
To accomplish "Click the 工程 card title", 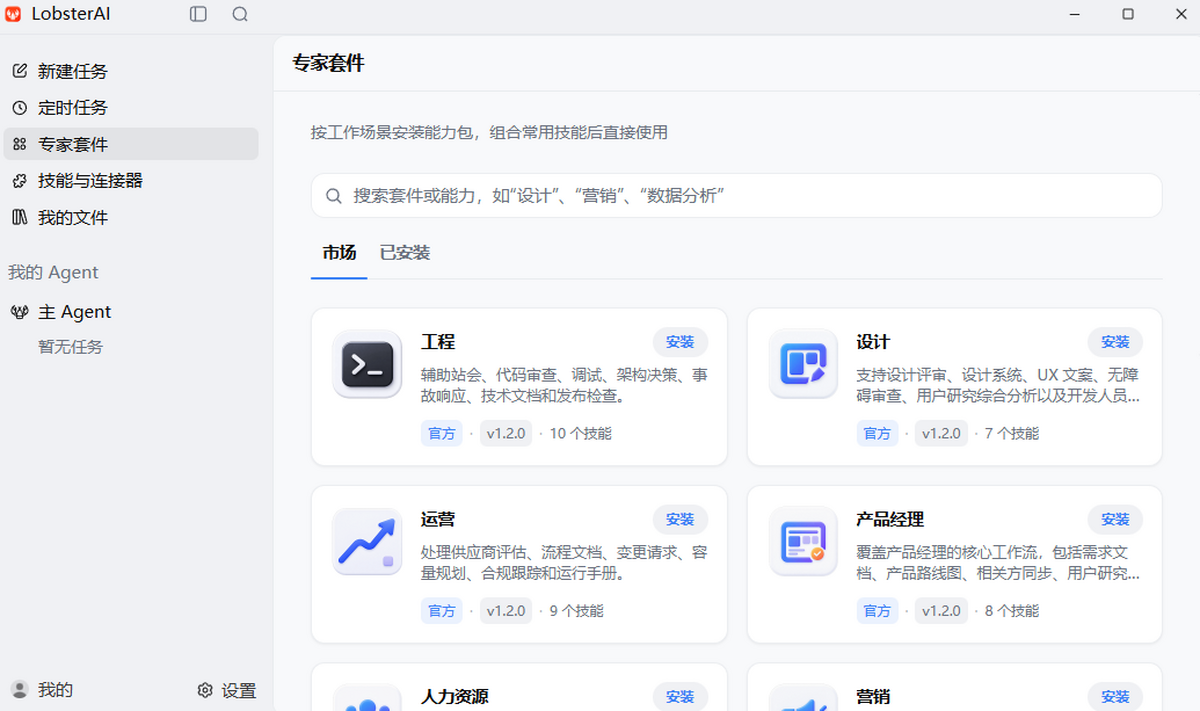I will [438, 342].
